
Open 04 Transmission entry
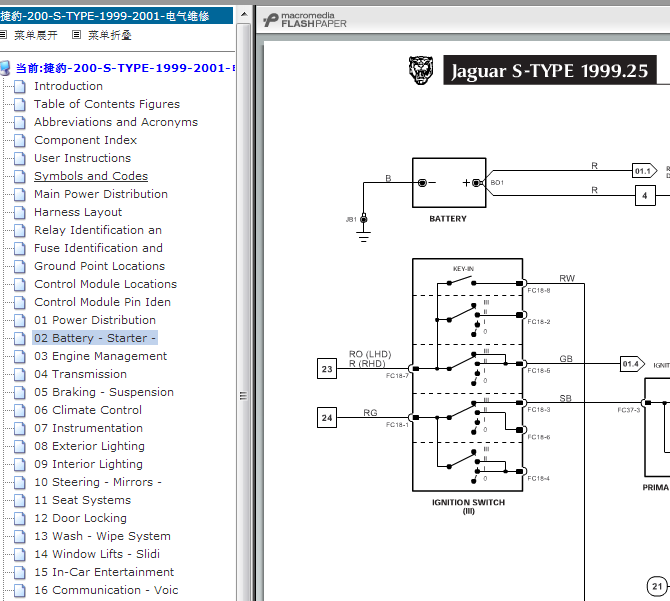click(x=80, y=374)
